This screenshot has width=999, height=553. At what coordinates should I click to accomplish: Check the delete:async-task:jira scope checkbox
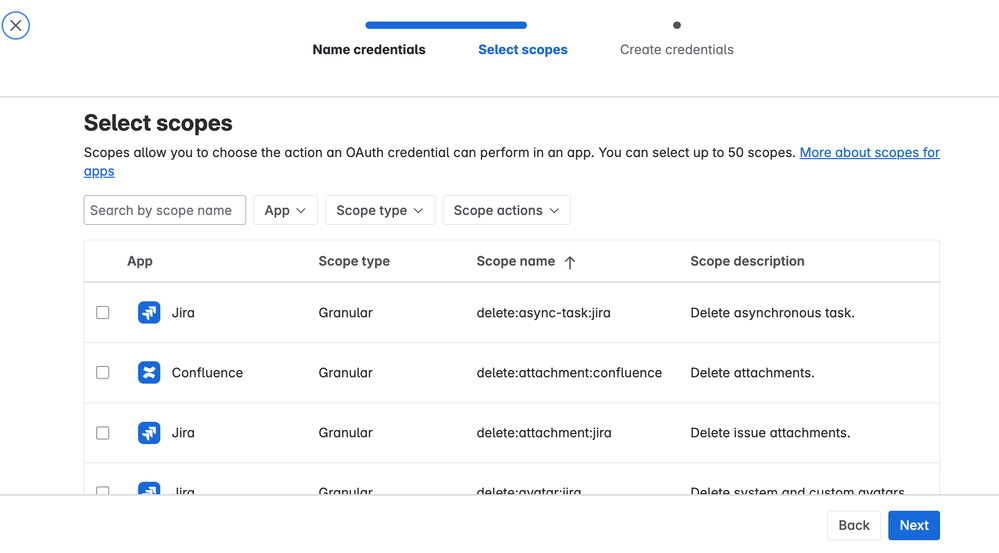coord(103,313)
